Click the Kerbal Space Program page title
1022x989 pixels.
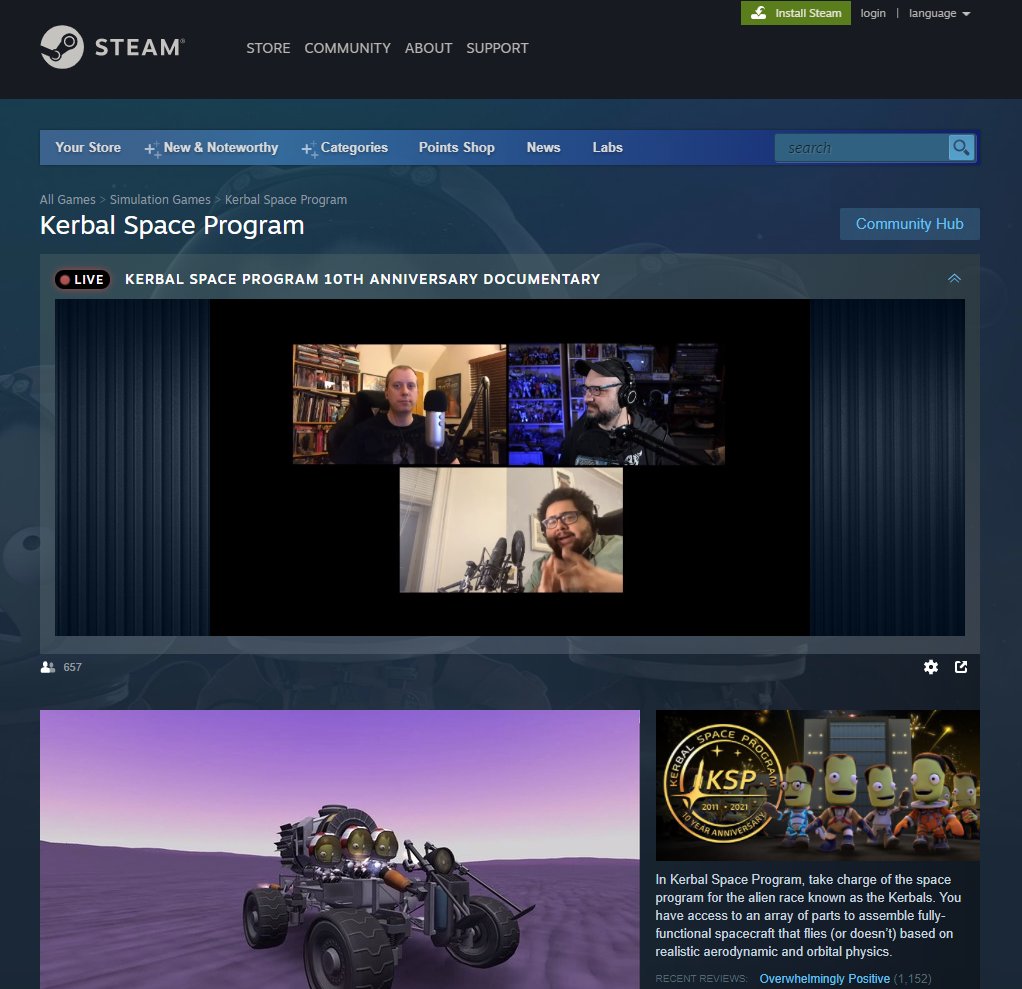172,226
